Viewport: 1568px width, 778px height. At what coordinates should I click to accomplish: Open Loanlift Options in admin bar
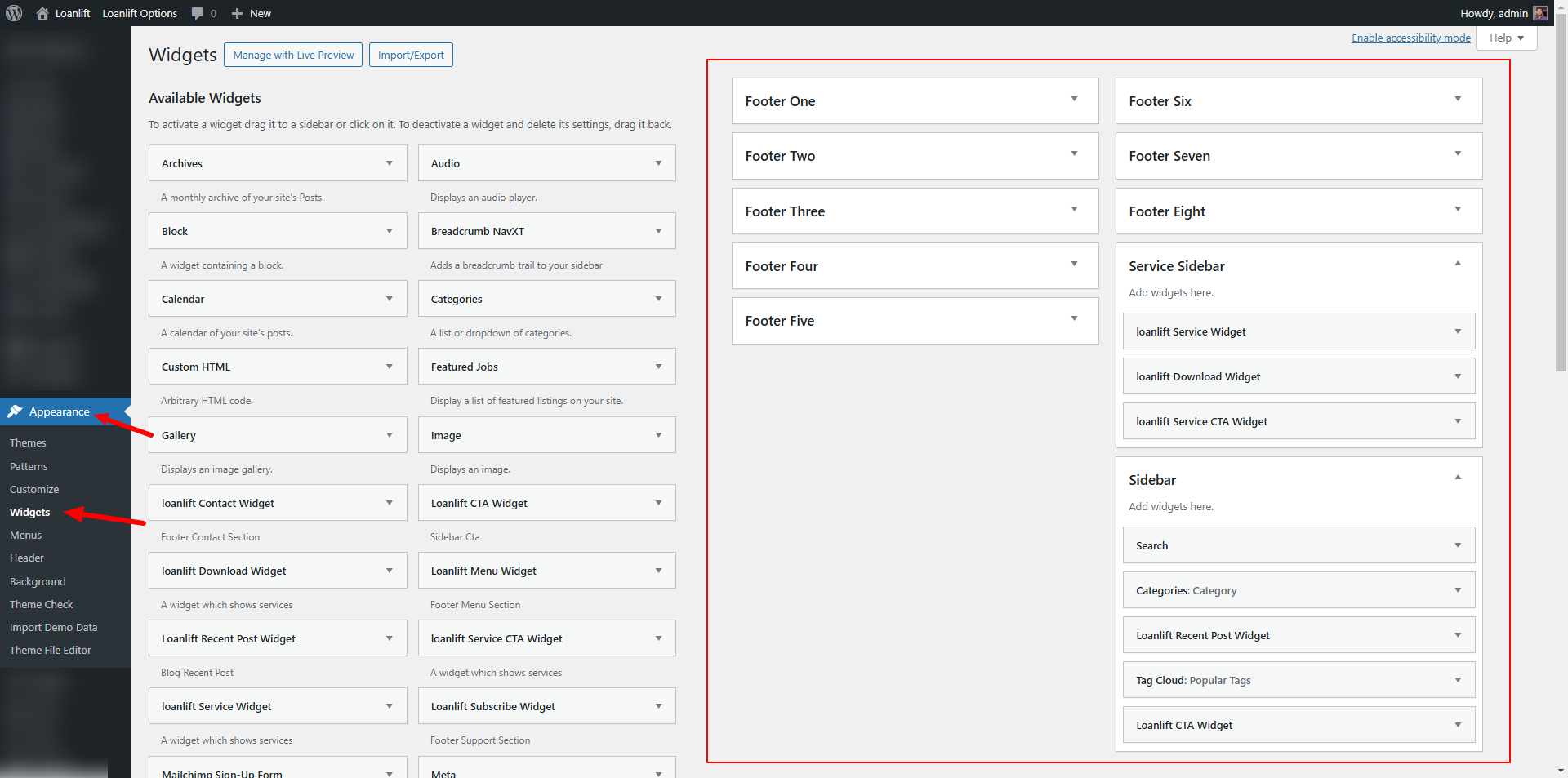pyautogui.click(x=140, y=13)
